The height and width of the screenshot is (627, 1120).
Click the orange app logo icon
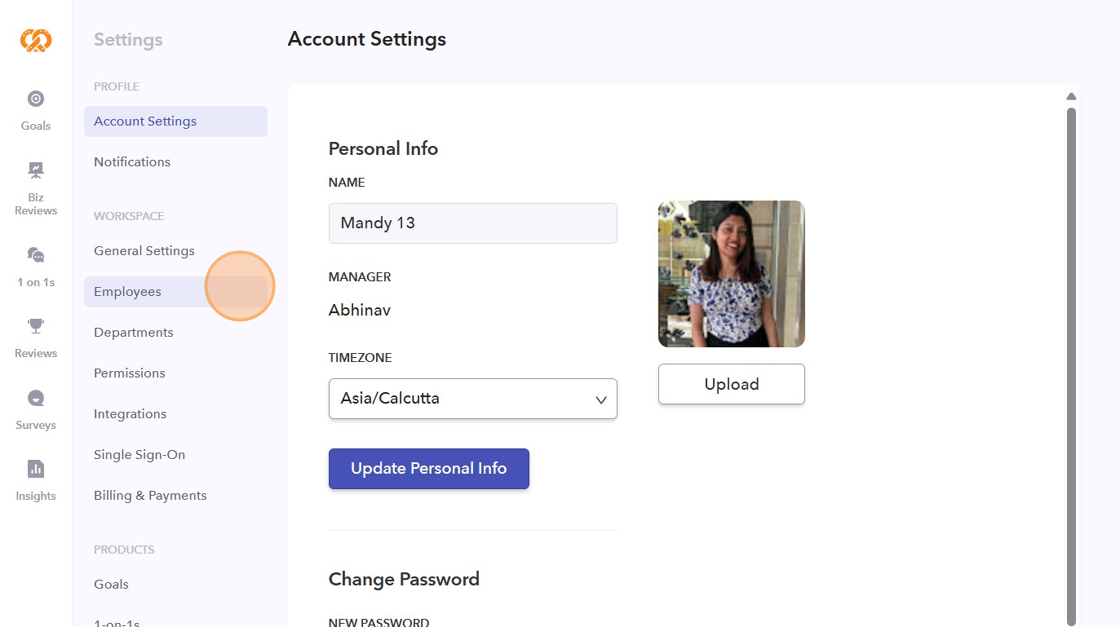click(x=36, y=40)
